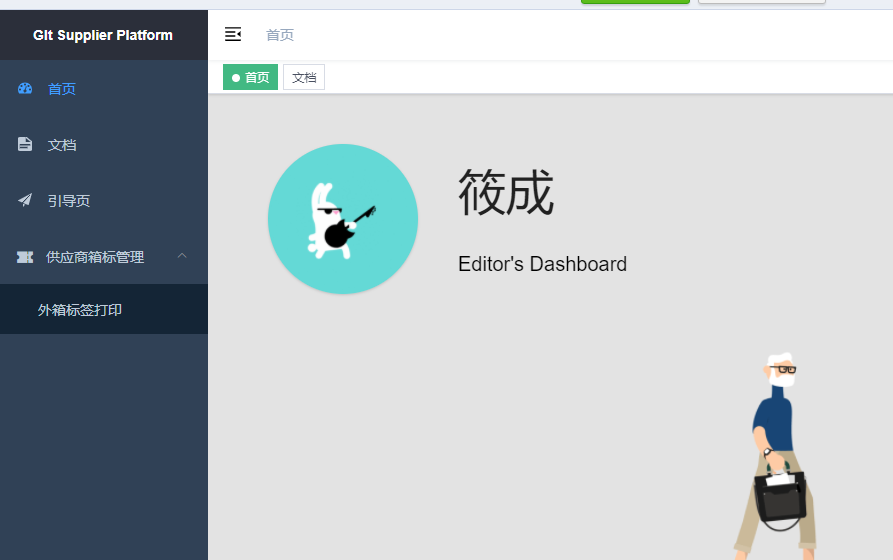Screen dimensions: 893x560
Task: Open 外箱标签打印 submenu item
Action: [80, 310]
